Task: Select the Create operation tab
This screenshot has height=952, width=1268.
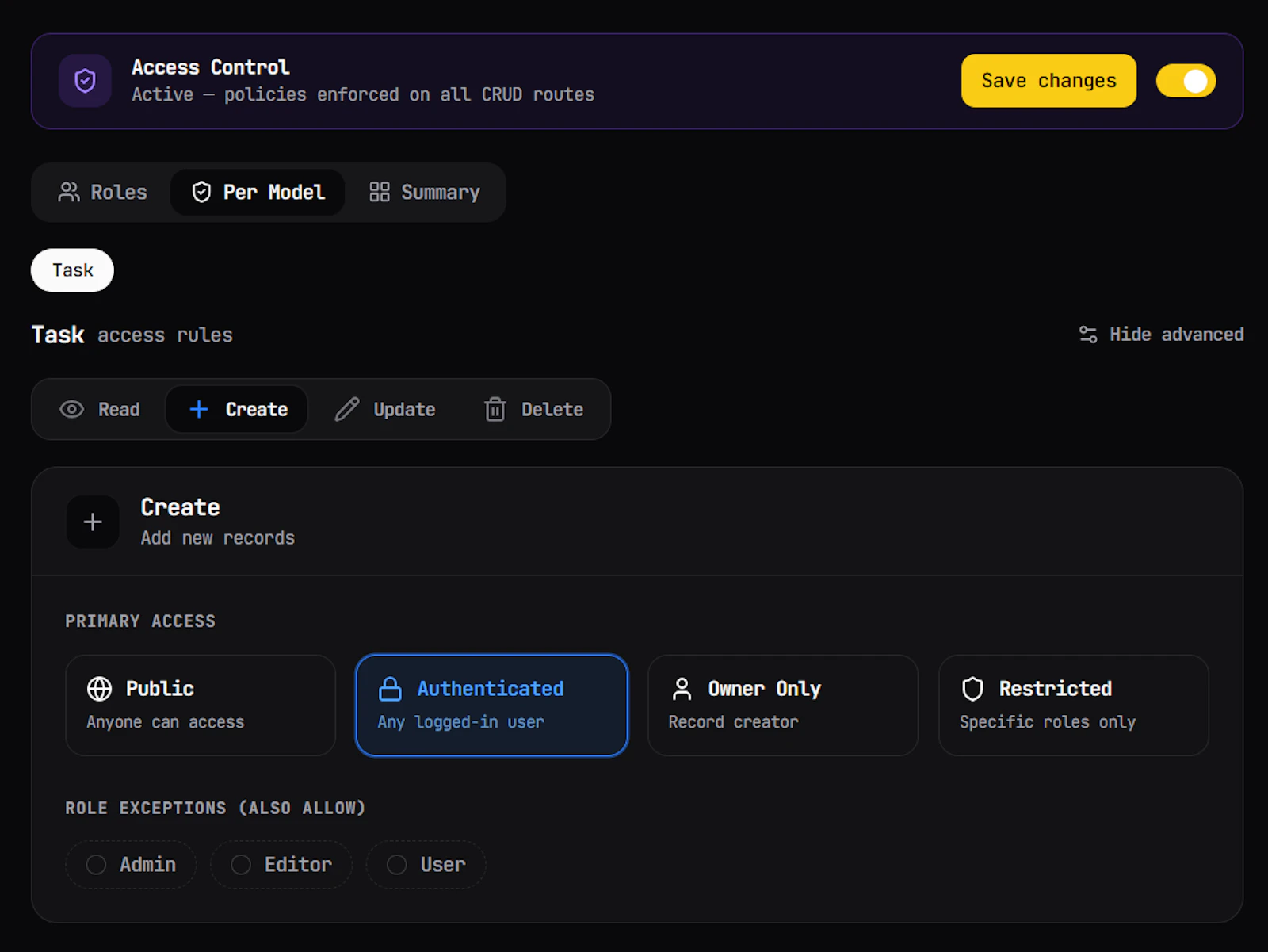Action: tap(237, 409)
